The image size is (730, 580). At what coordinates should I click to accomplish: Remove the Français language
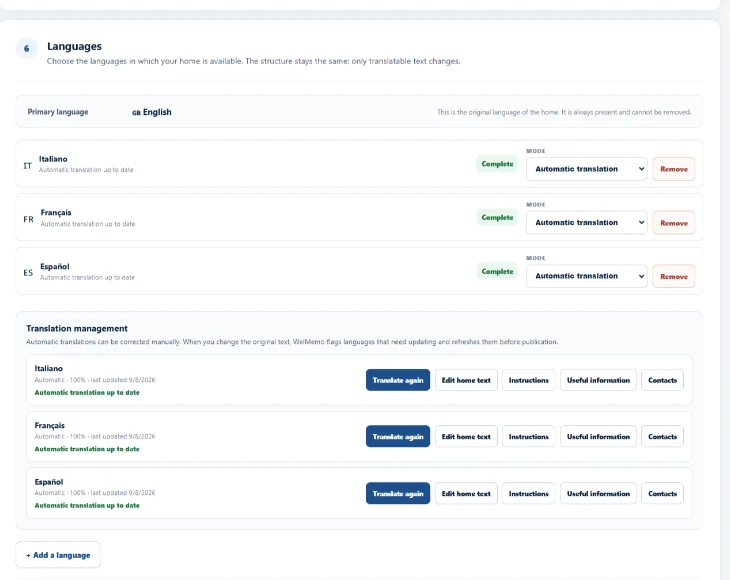[x=674, y=223]
